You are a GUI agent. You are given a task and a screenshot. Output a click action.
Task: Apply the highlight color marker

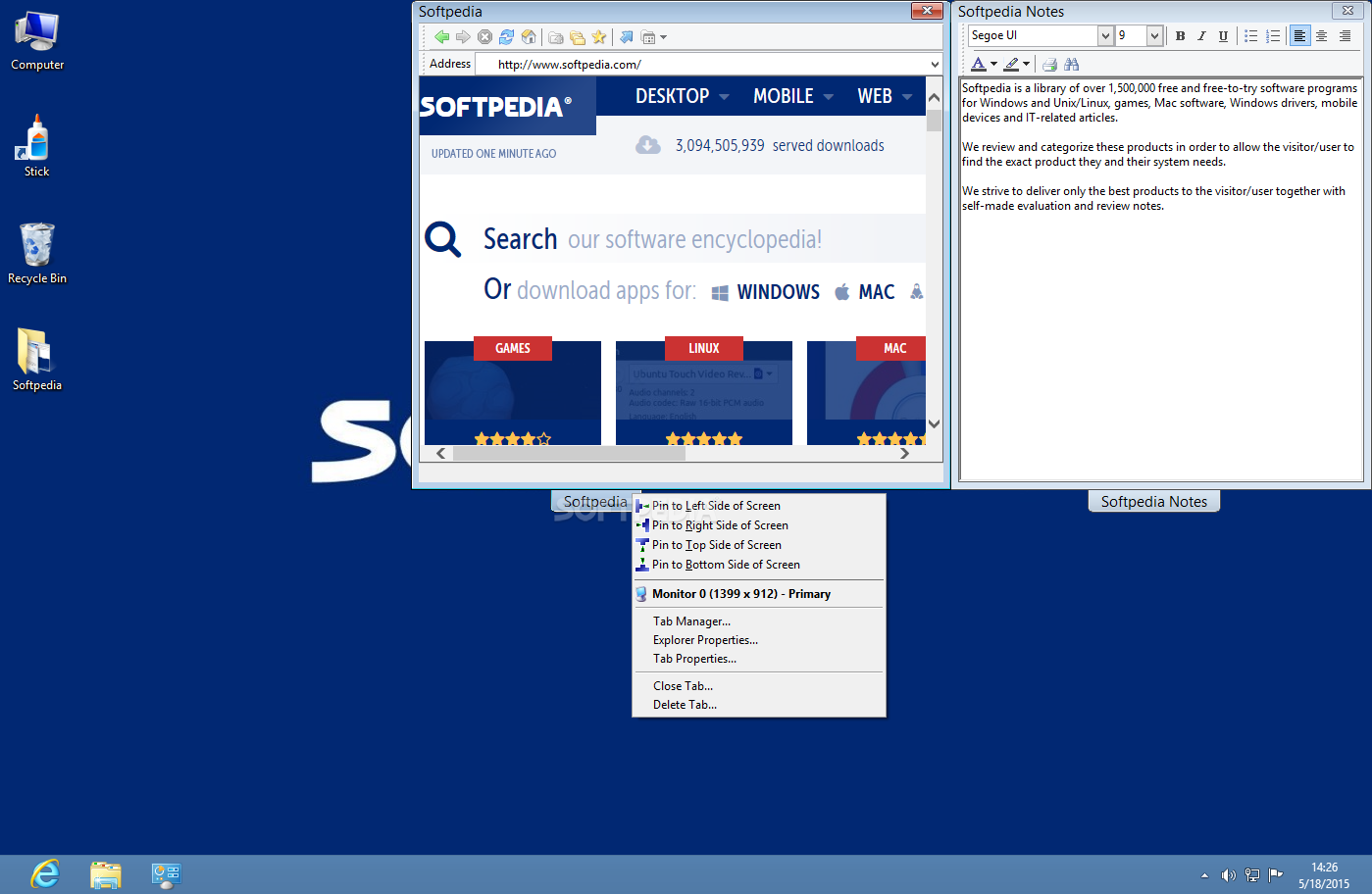(x=1011, y=64)
